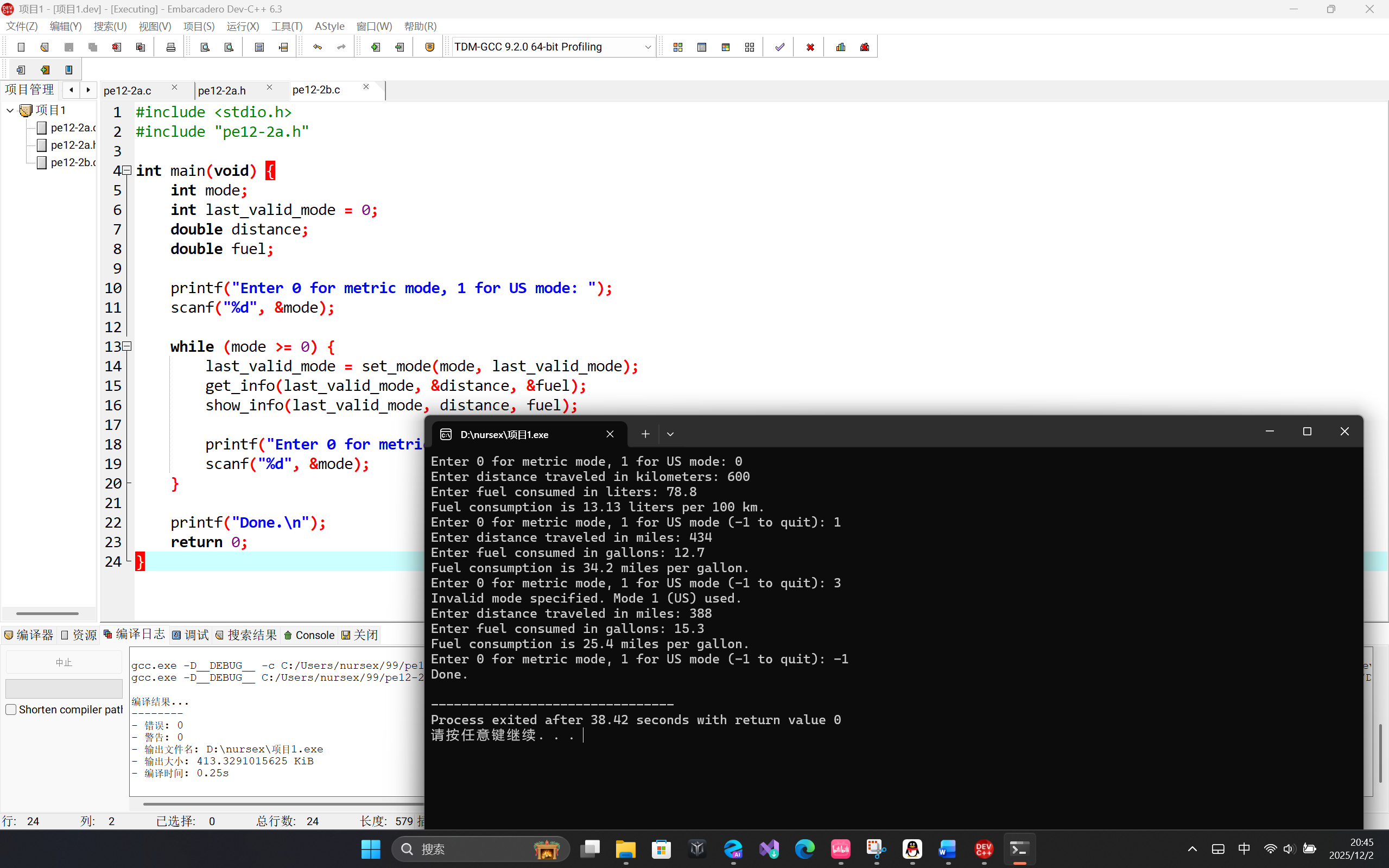Open the terminal new tab dropdown chevron

pos(670,435)
